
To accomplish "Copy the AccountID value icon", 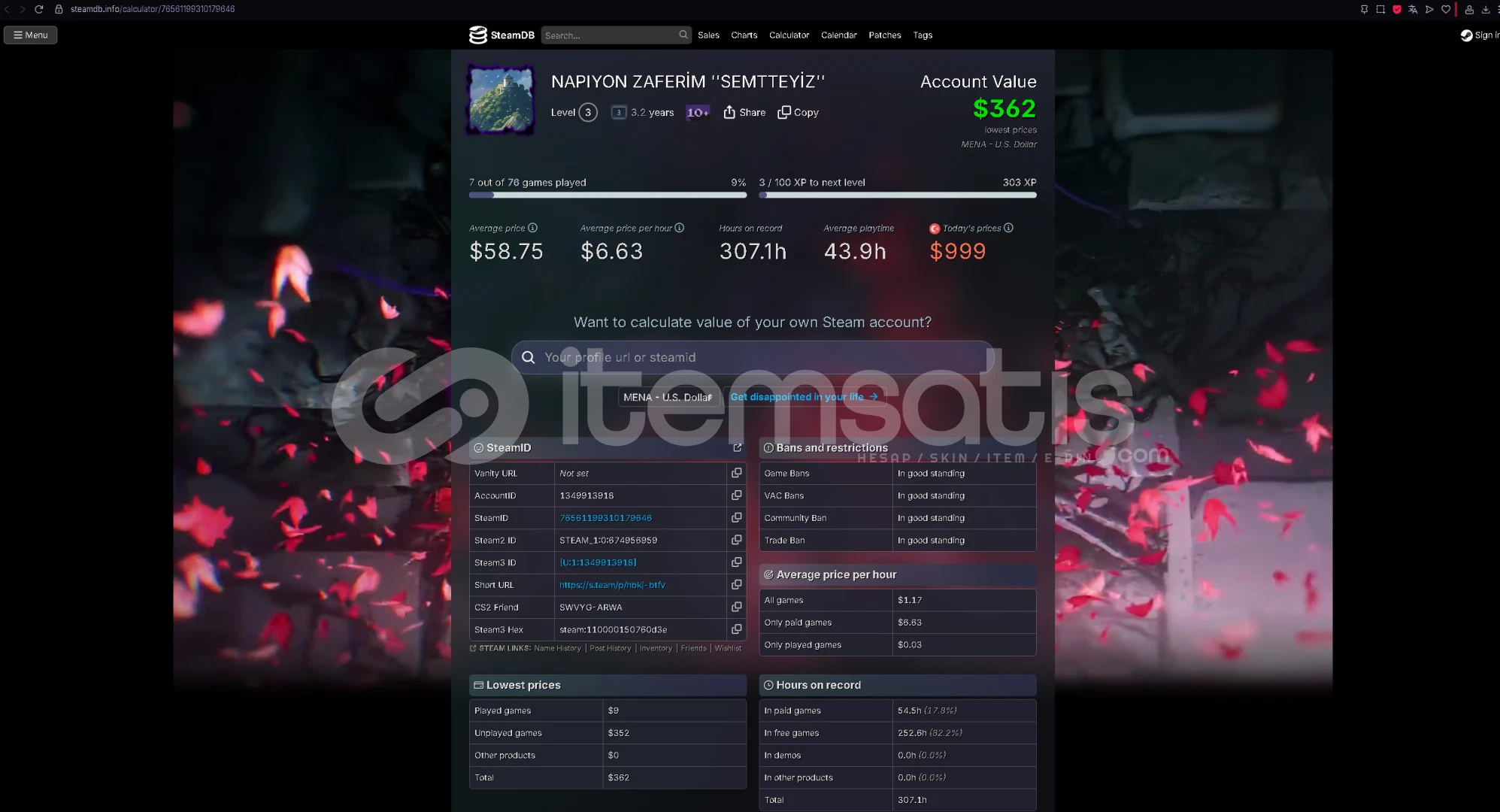I will (x=736, y=495).
